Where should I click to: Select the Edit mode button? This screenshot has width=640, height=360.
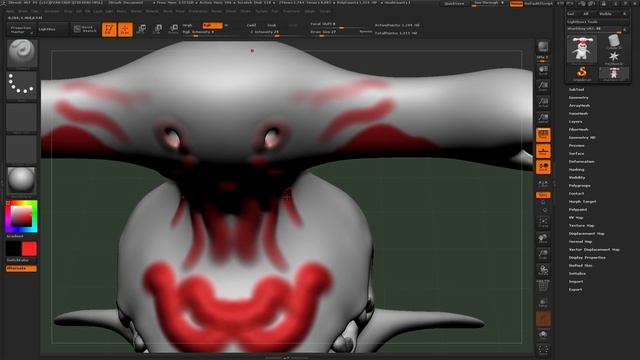(109, 29)
